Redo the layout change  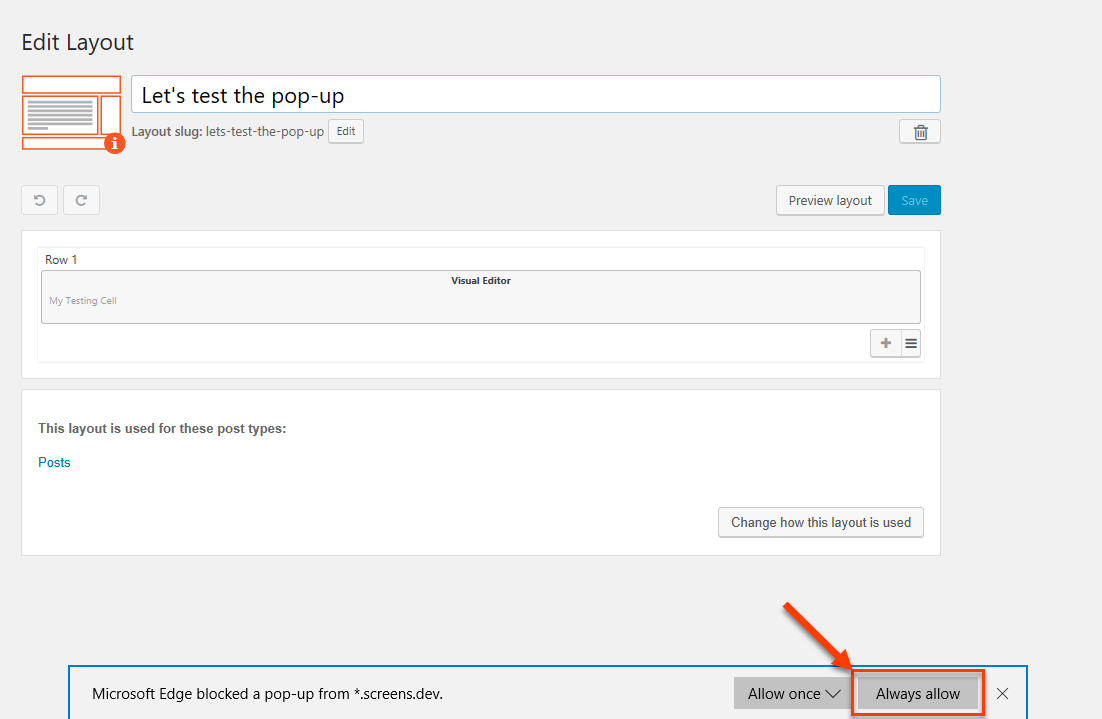coord(82,200)
